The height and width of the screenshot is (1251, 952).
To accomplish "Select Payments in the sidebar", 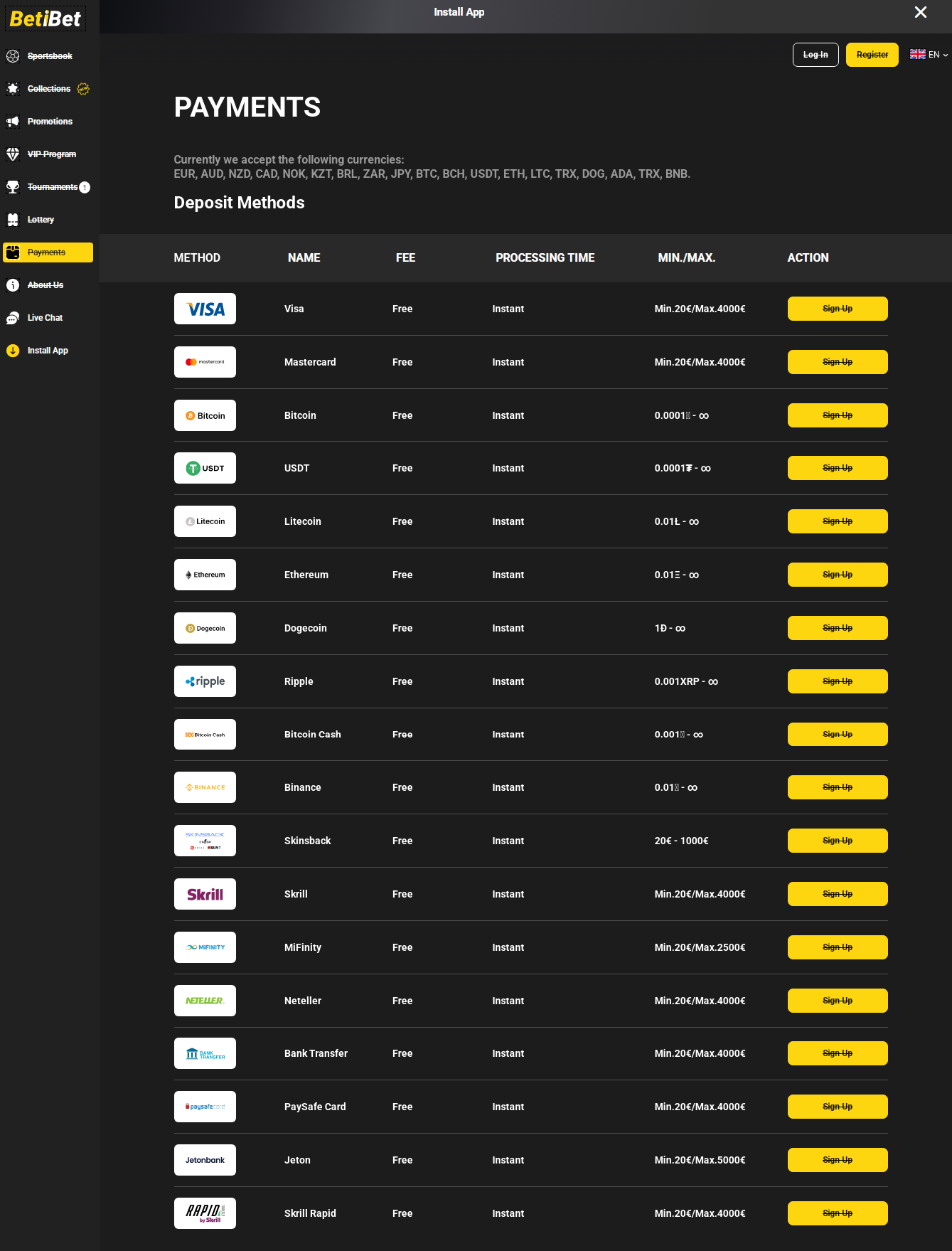I will click(x=48, y=252).
